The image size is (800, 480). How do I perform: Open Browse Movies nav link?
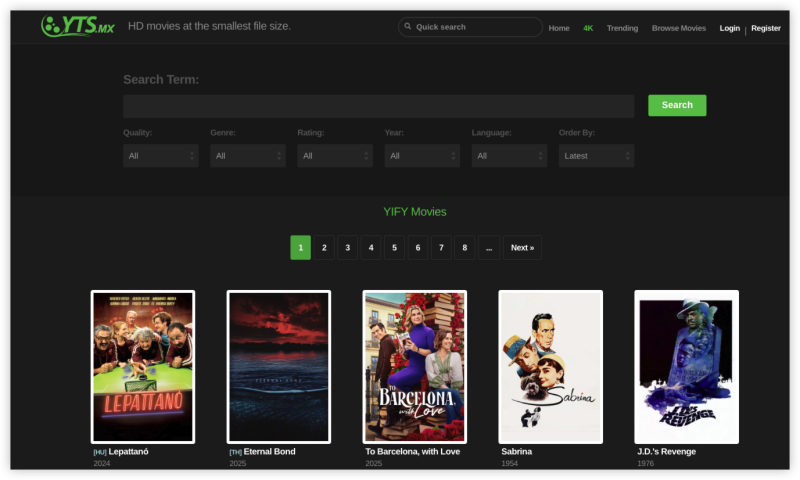click(679, 28)
